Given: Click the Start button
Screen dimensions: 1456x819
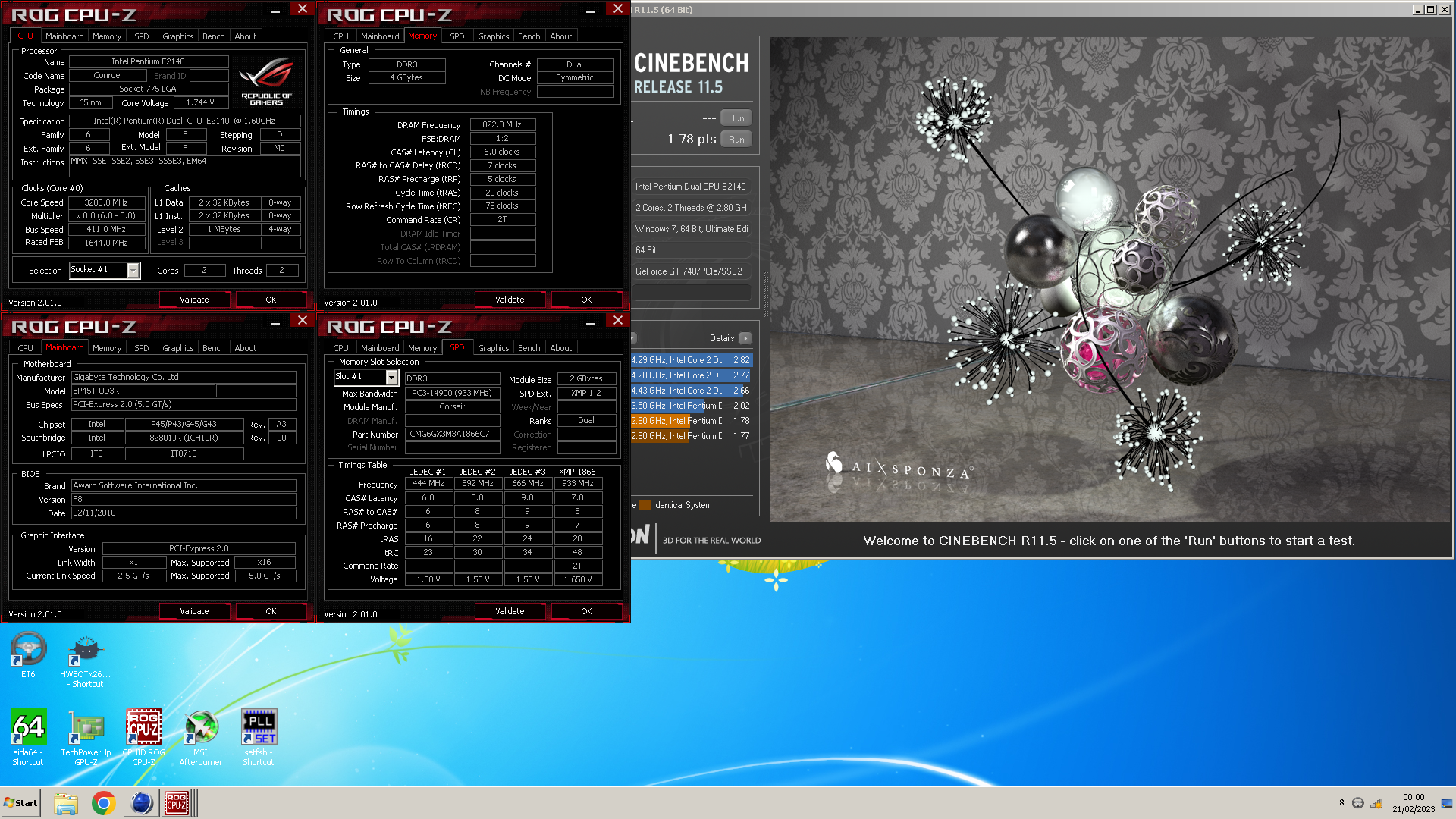Looking at the screenshot, I should (x=20, y=803).
